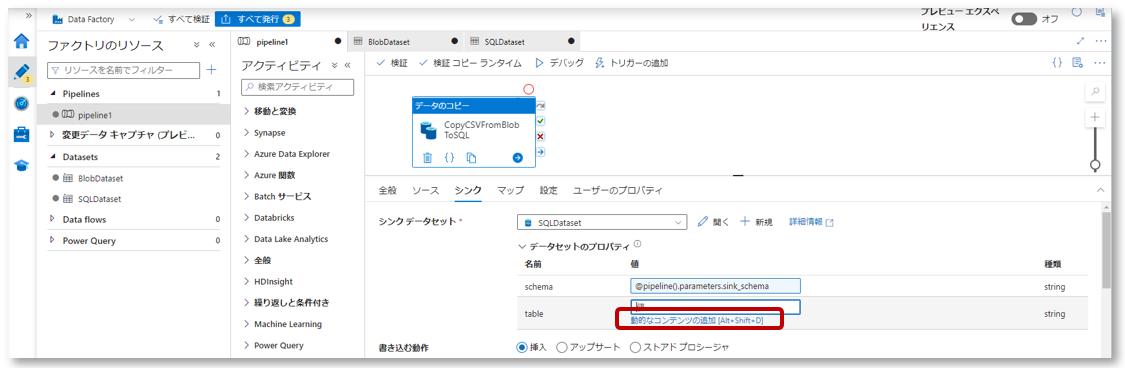Open pipeline JSON code view braces icon
1125x368 pixels.
pos(1057,63)
